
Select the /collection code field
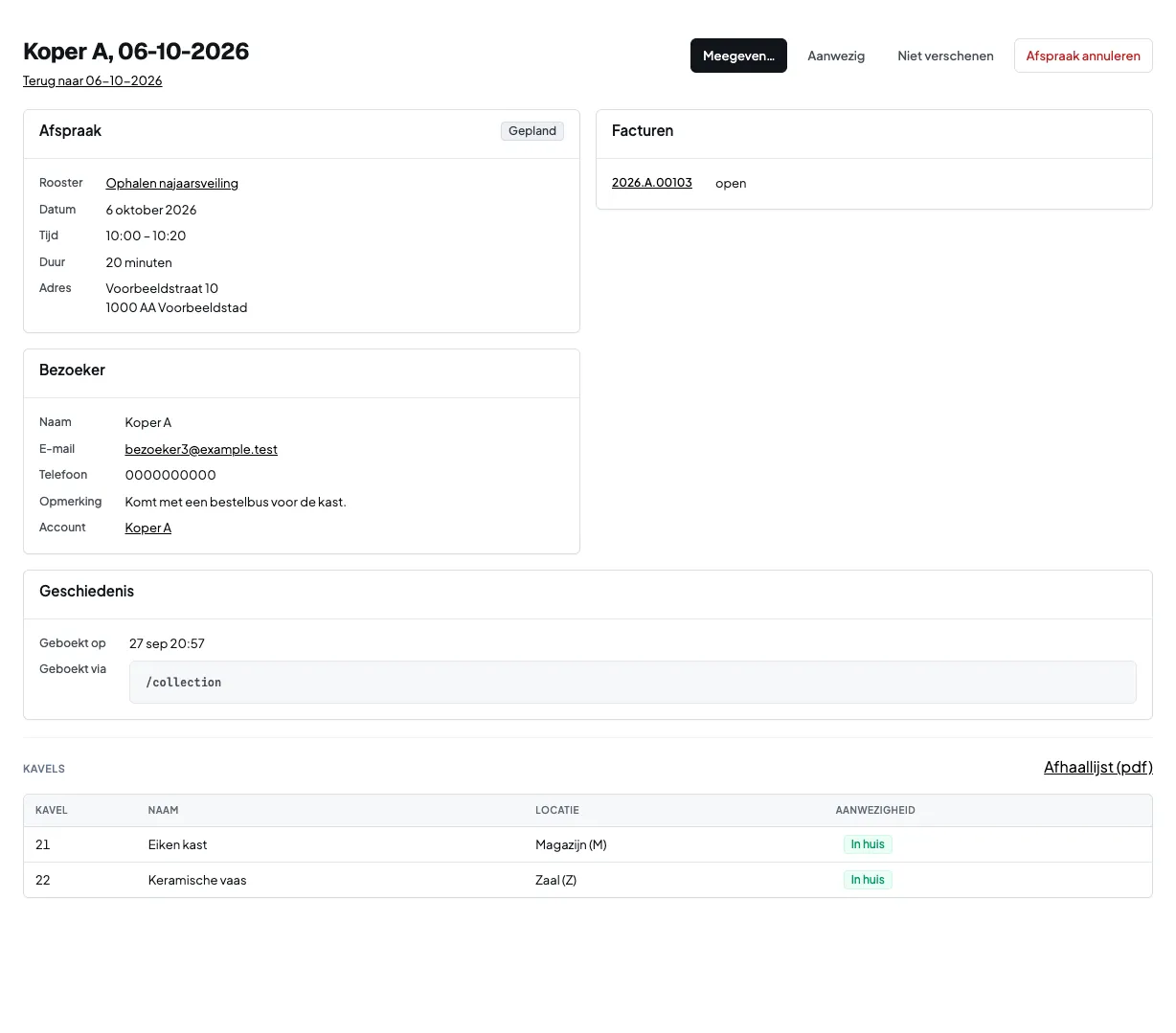tap(633, 683)
